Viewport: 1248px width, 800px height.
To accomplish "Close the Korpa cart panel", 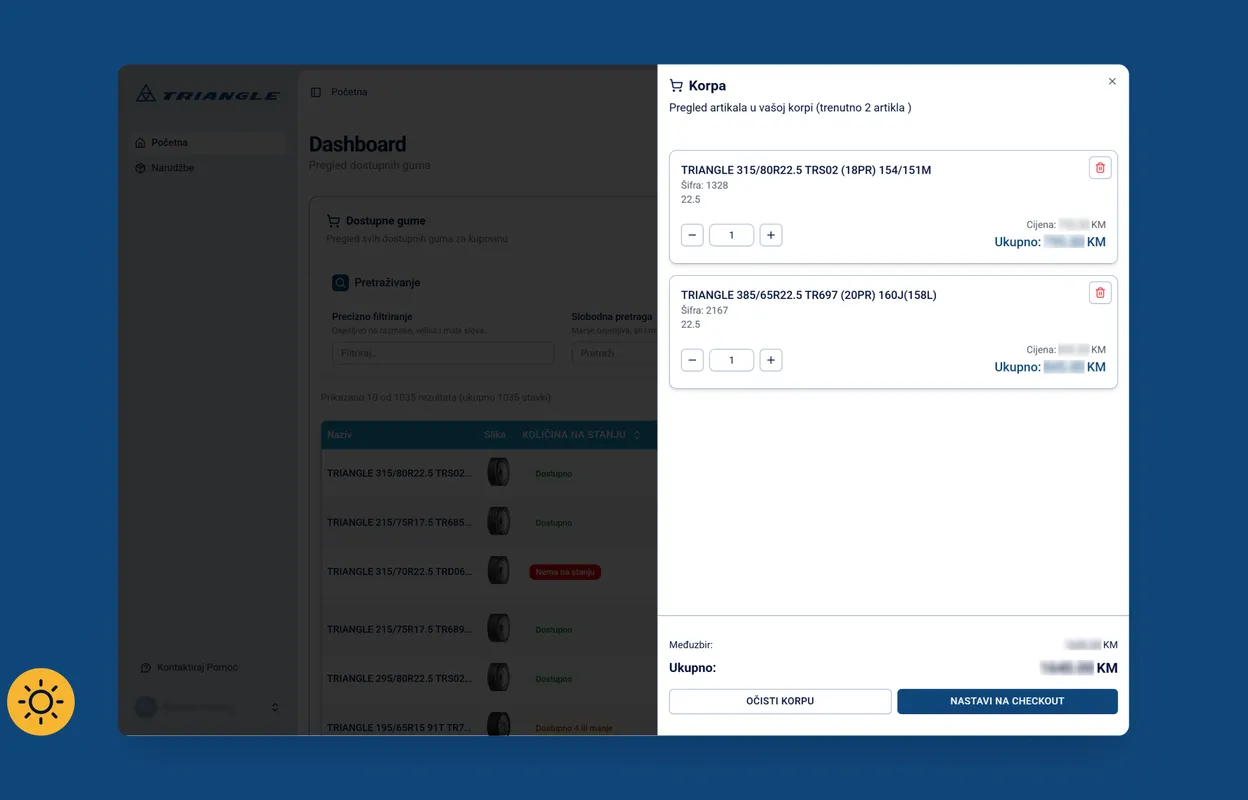I will pyautogui.click(x=1112, y=82).
